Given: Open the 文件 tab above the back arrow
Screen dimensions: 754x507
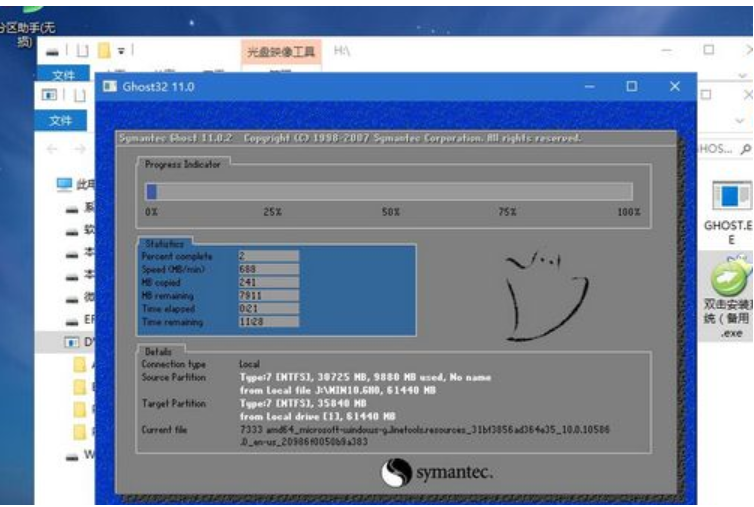Looking at the screenshot, I should click(61, 120).
